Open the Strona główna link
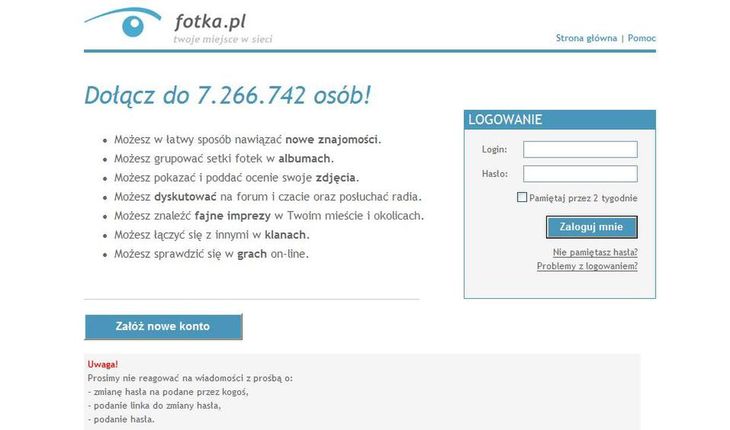Image resolution: width=730 pixels, height=430 pixels. 586,38
